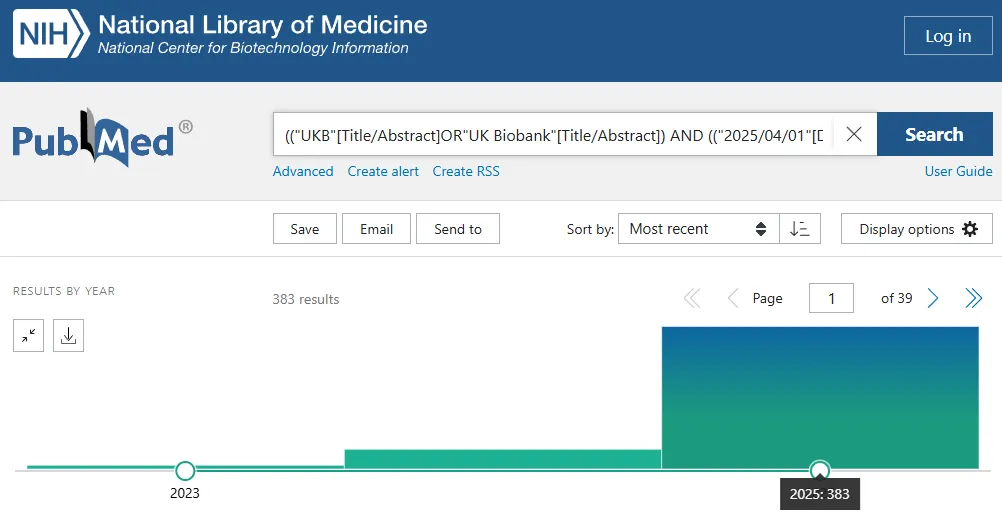Clear the search query with X

point(854,134)
